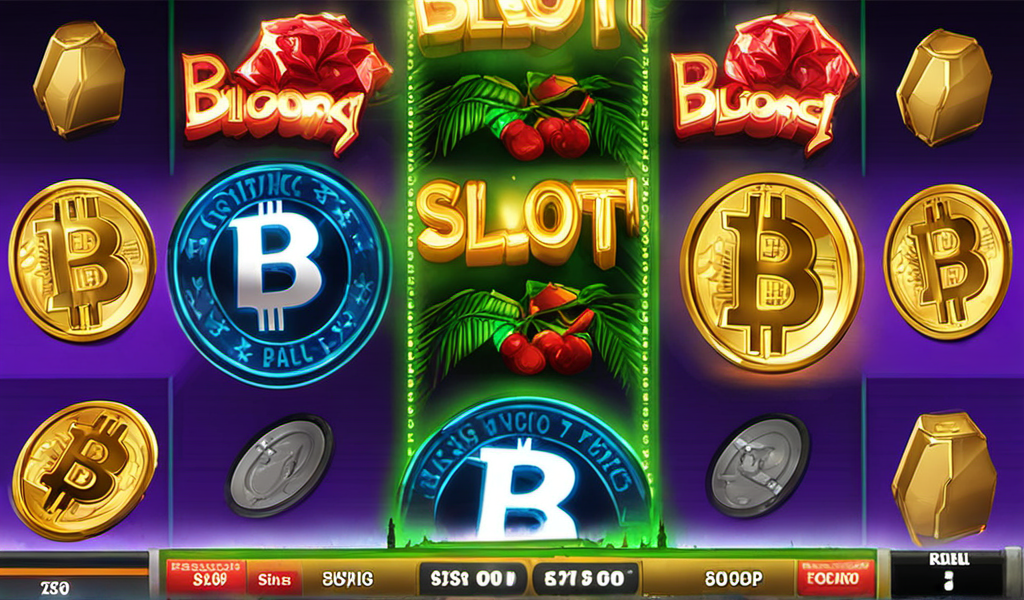The height and width of the screenshot is (600, 1024).
Task: Click the red button at the bar's right end
Action: click(x=836, y=578)
